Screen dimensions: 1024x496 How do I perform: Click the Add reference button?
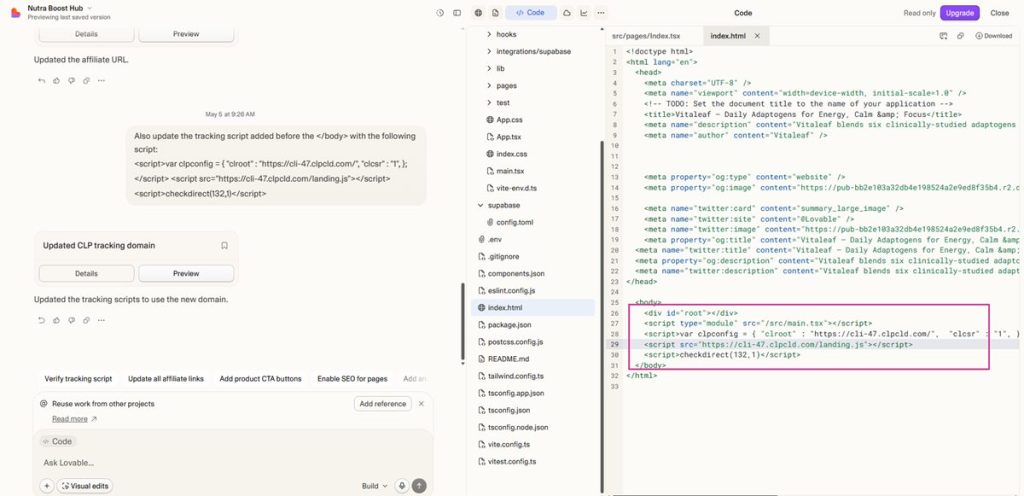pyautogui.click(x=383, y=404)
